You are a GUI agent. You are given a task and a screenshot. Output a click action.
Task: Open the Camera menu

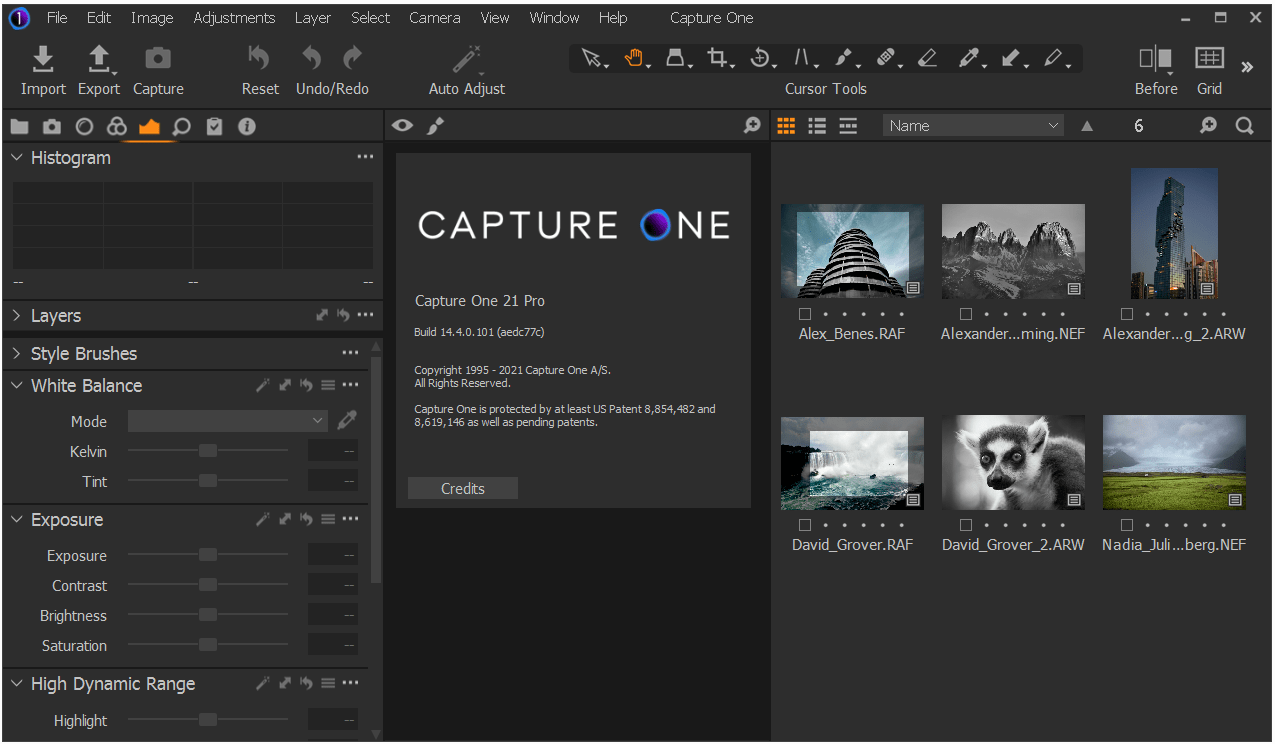(434, 18)
